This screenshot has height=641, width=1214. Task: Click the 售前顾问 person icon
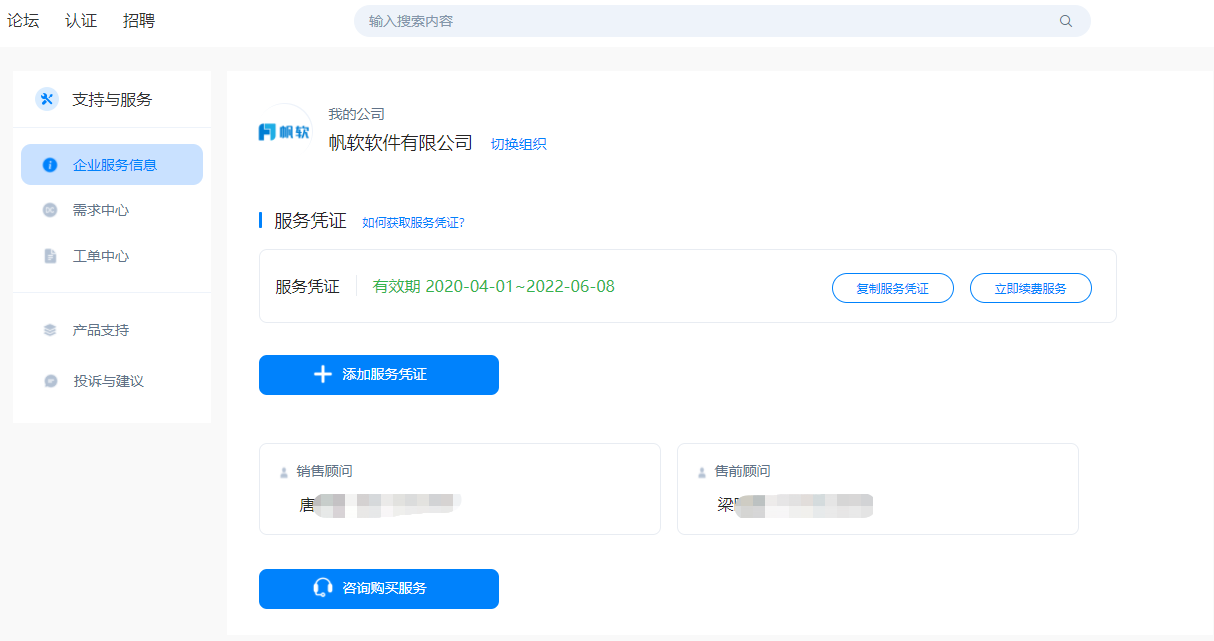coord(702,472)
